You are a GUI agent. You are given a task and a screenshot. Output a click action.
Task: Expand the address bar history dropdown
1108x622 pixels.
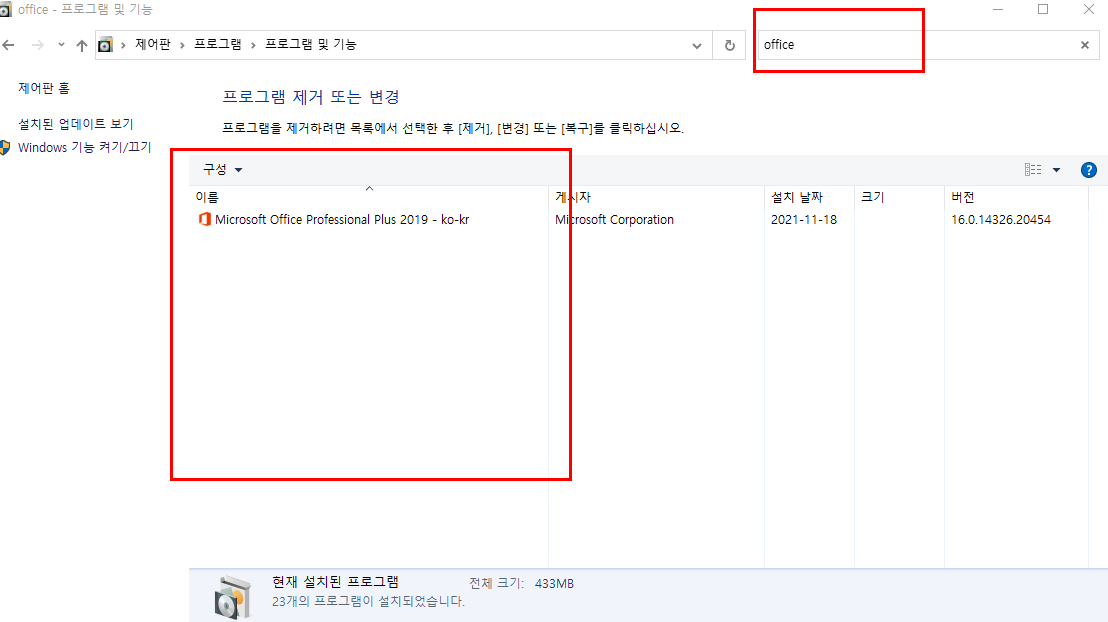697,45
